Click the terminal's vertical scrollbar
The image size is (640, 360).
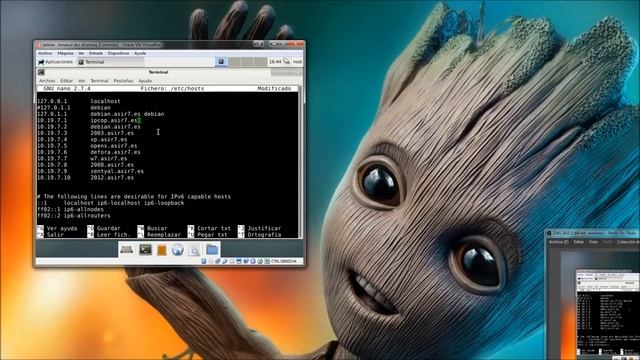[301, 161]
